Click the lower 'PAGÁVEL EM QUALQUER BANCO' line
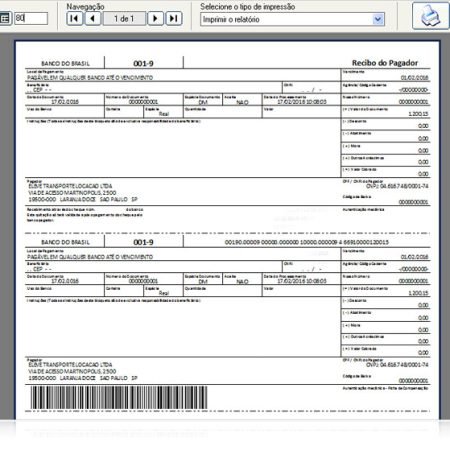Viewport: 450px width, 450px height. tap(90, 257)
